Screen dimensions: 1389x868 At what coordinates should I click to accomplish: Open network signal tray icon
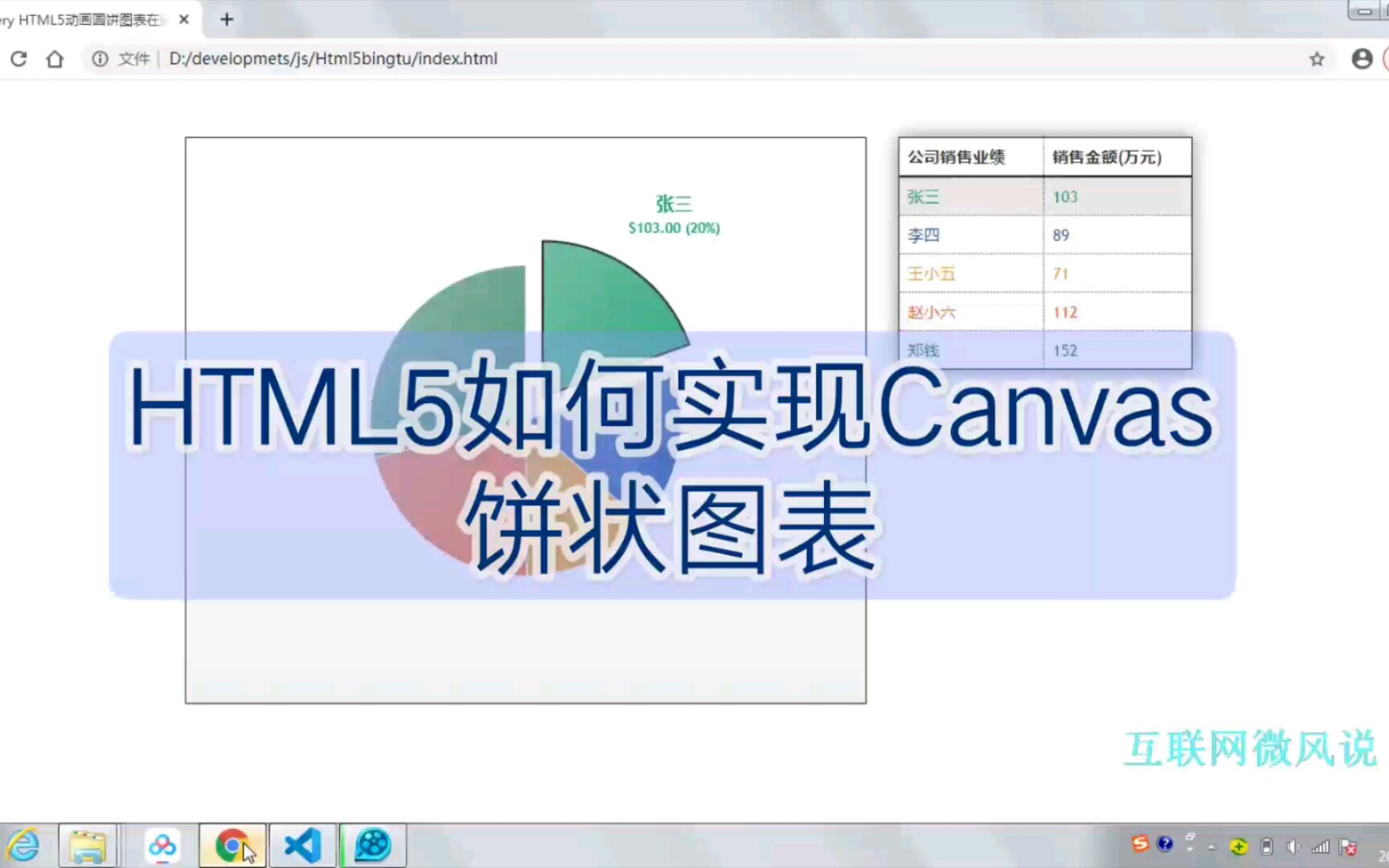tap(1320, 846)
